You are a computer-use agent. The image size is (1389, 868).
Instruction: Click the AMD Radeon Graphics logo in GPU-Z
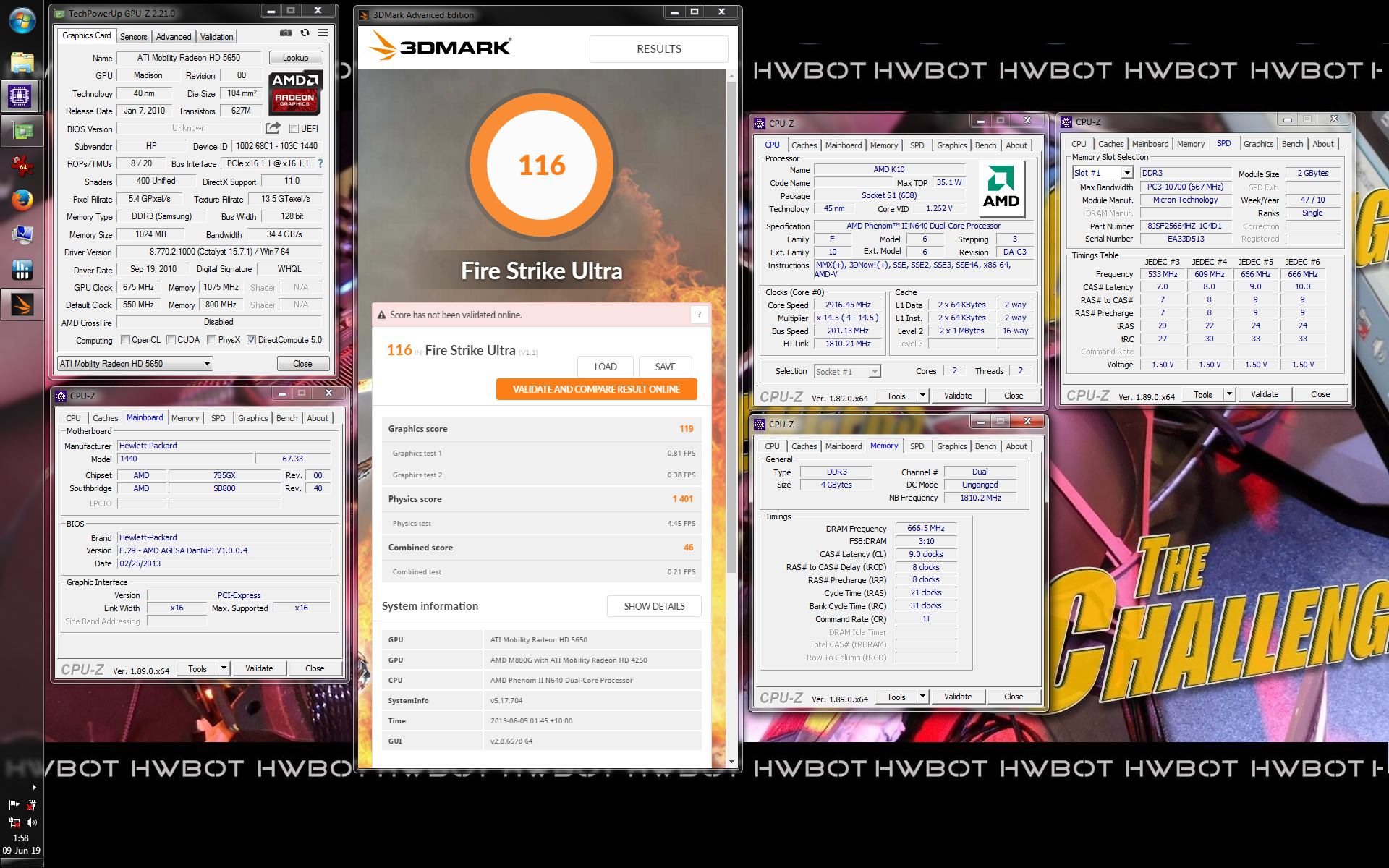pos(295,93)
